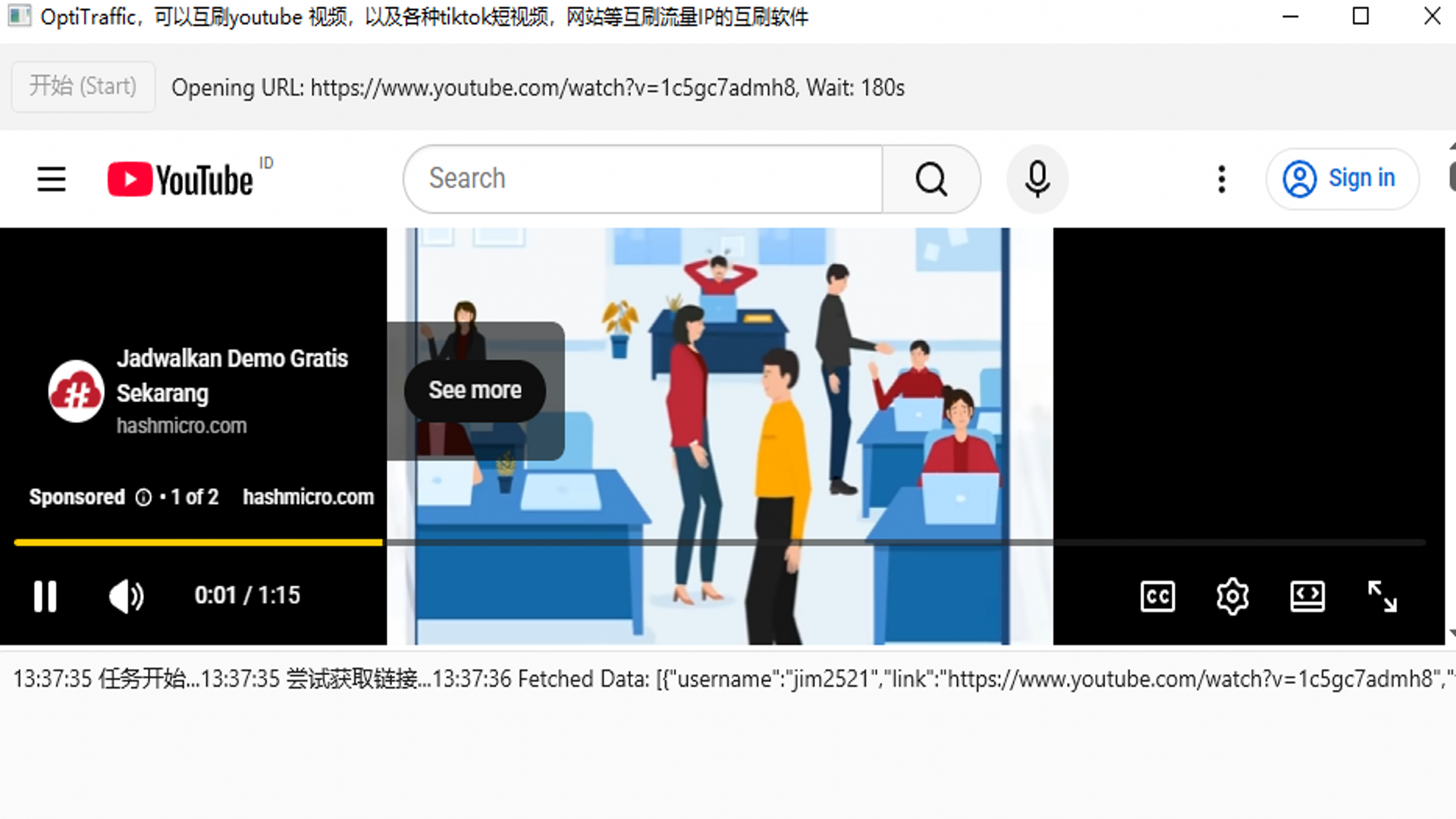
Task: Click the Sponsored info circle icon
Action: point(143,497)
